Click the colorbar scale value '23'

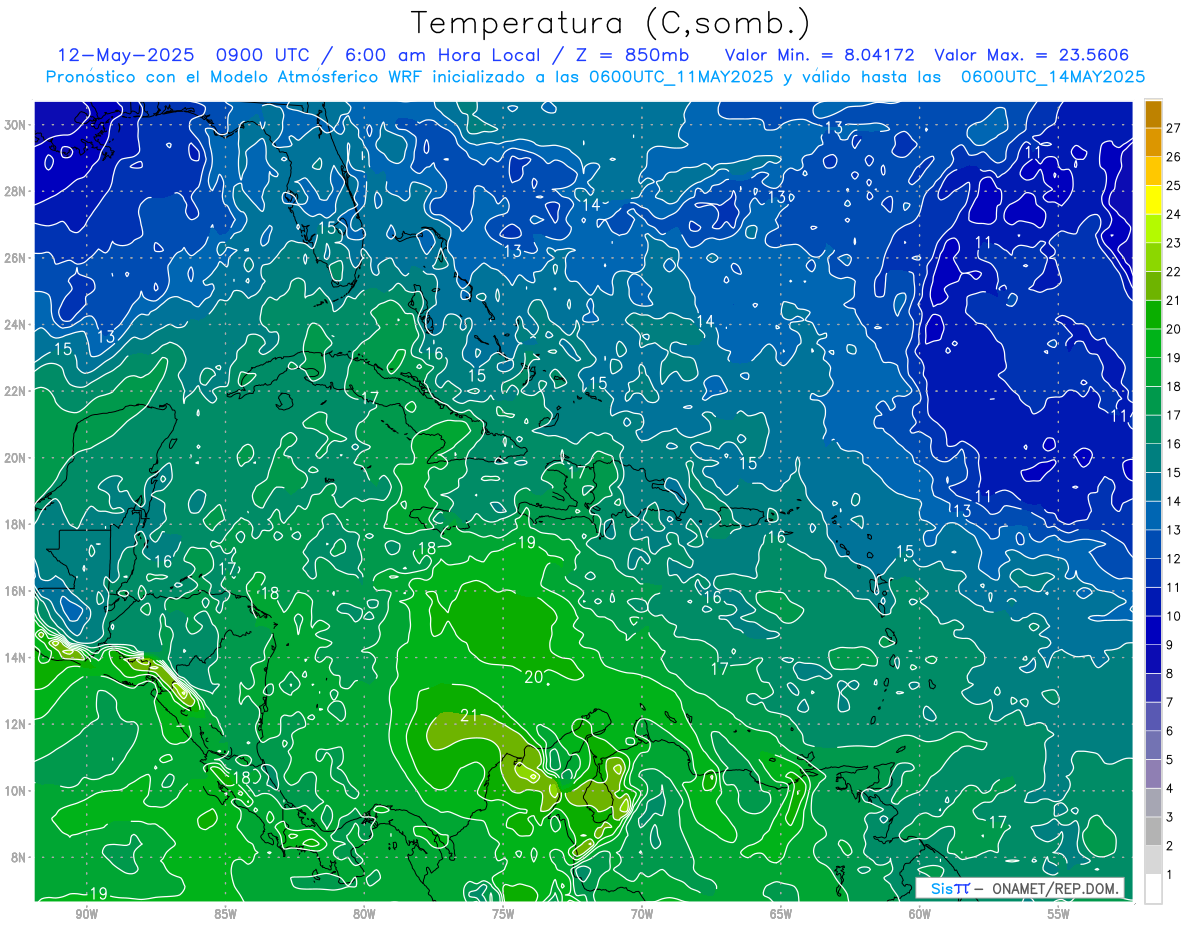click(1173, 243)
